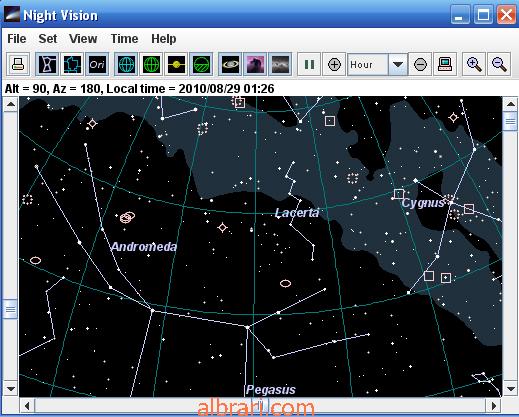Show planets using Saturn icon

tap(230, 64)
